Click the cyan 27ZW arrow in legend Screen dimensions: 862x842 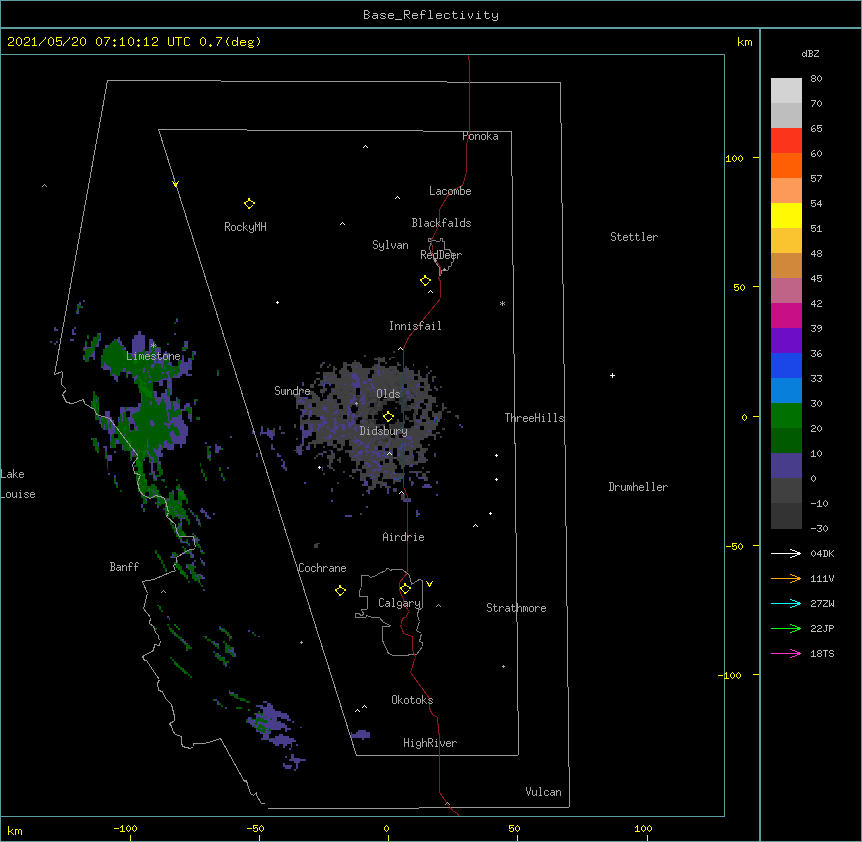point(786,603)
